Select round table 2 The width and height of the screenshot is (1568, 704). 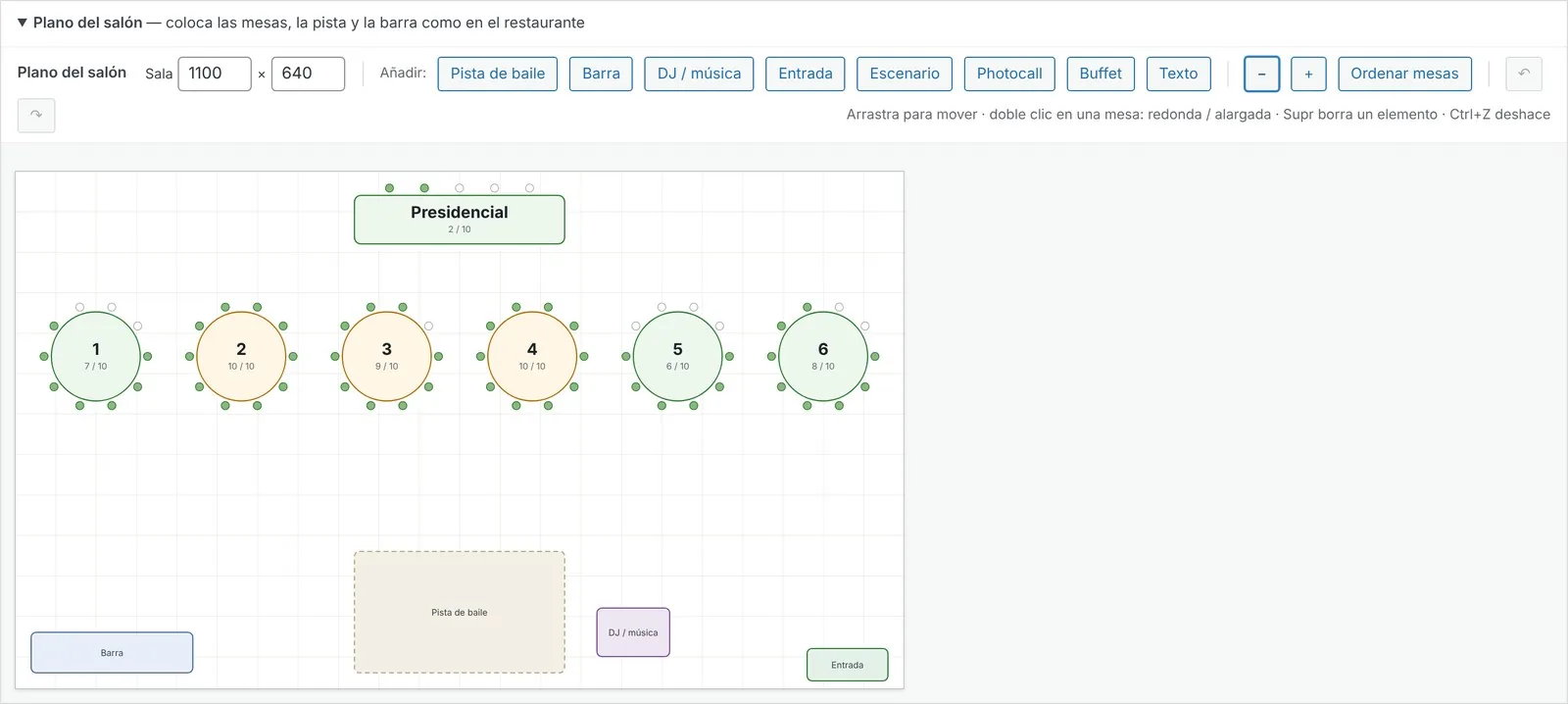241,356
